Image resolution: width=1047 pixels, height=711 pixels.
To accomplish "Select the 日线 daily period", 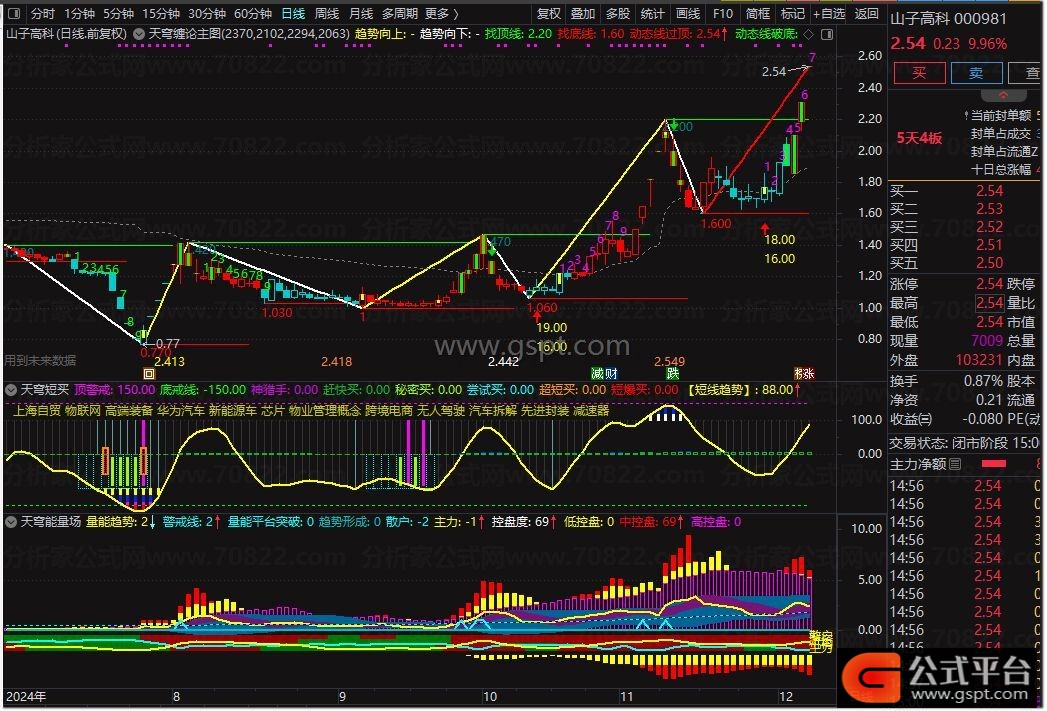I will [293, 13].
